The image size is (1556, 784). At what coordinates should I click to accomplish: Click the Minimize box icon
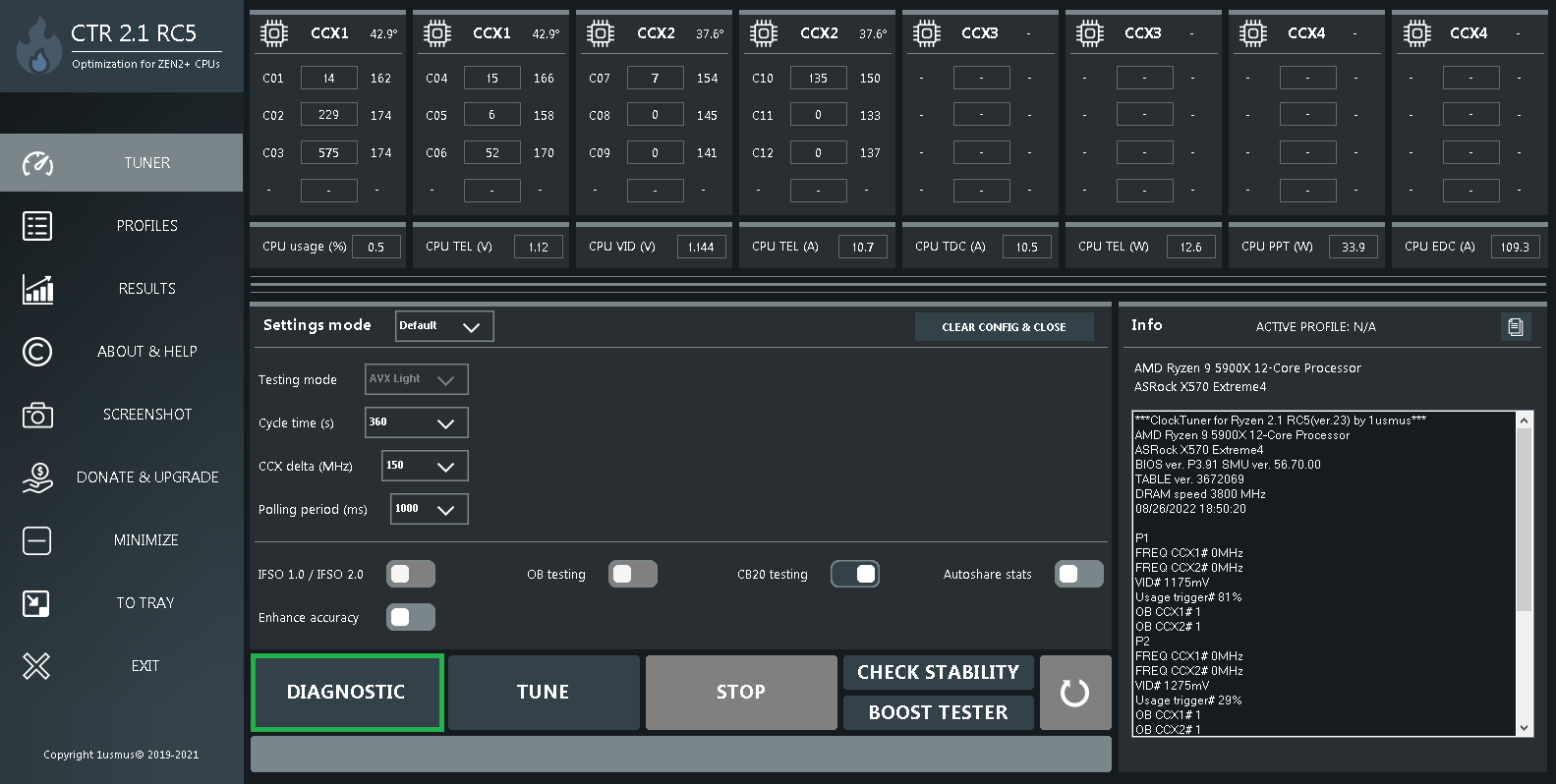pos(37,540)
